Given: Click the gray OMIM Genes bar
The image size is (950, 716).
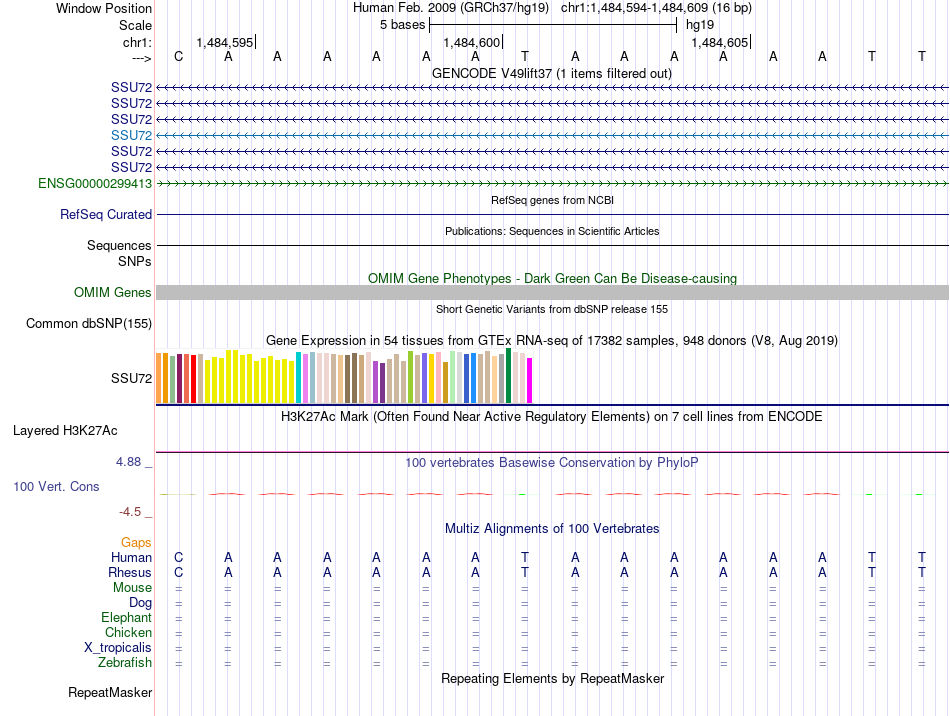Looking at the screenshot, I should click(552, 293).
